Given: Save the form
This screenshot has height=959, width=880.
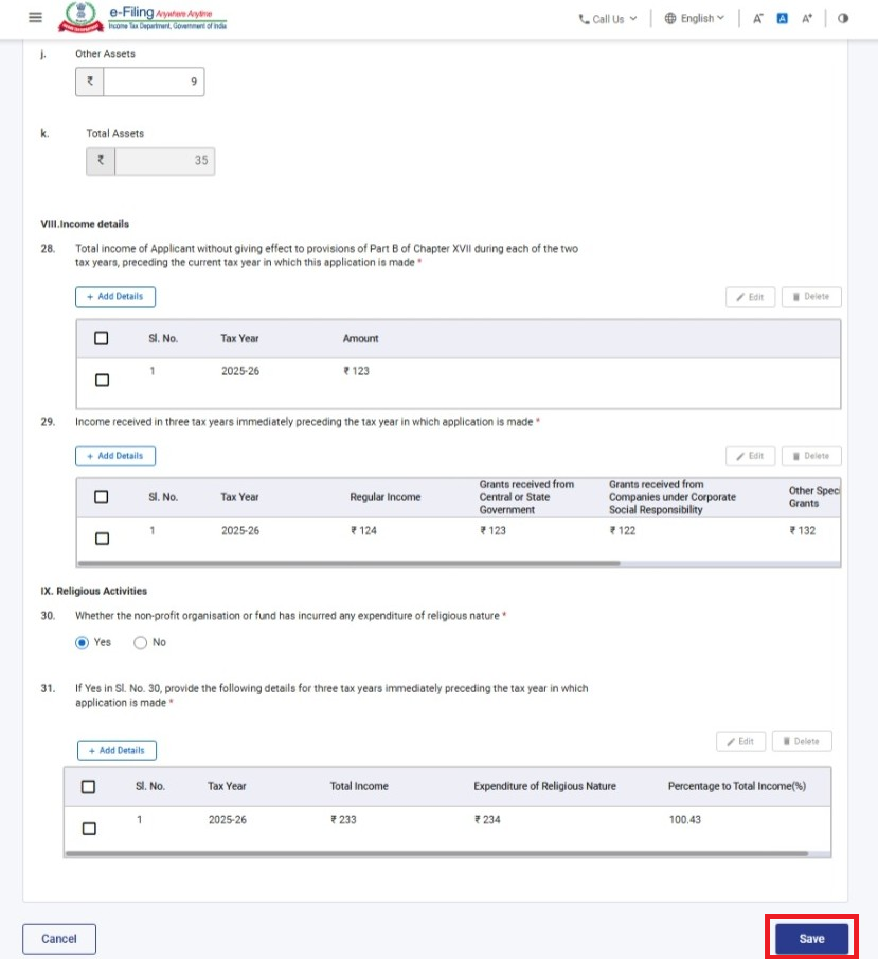Looking at the screenshot, I should tap(811, 939).
